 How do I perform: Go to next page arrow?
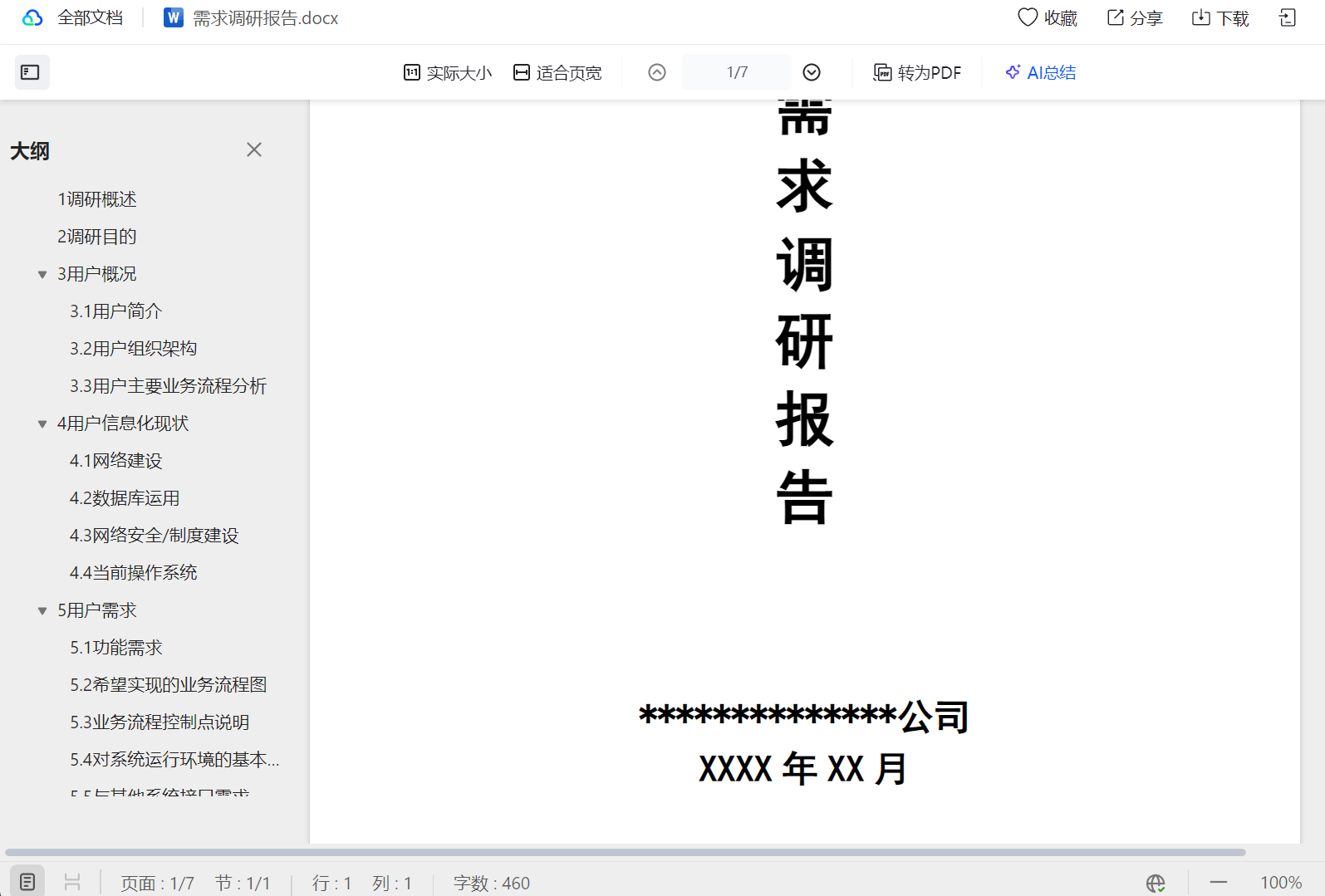pos(812,72)
